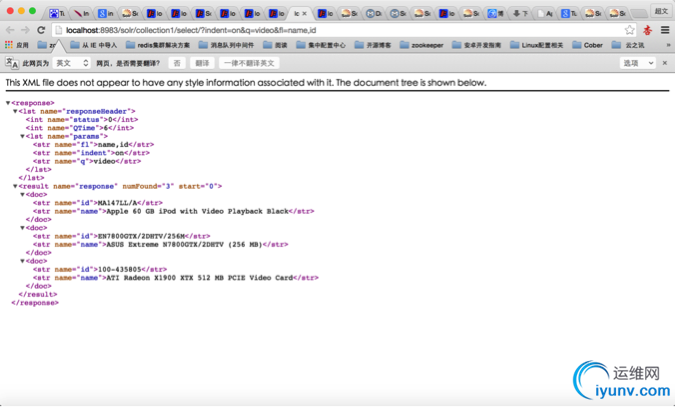Image resolution: width=676 pixels, height=407 pixels.
Task: Switch to the blue globe '博' tab
Action: click(x=495, y=14)
